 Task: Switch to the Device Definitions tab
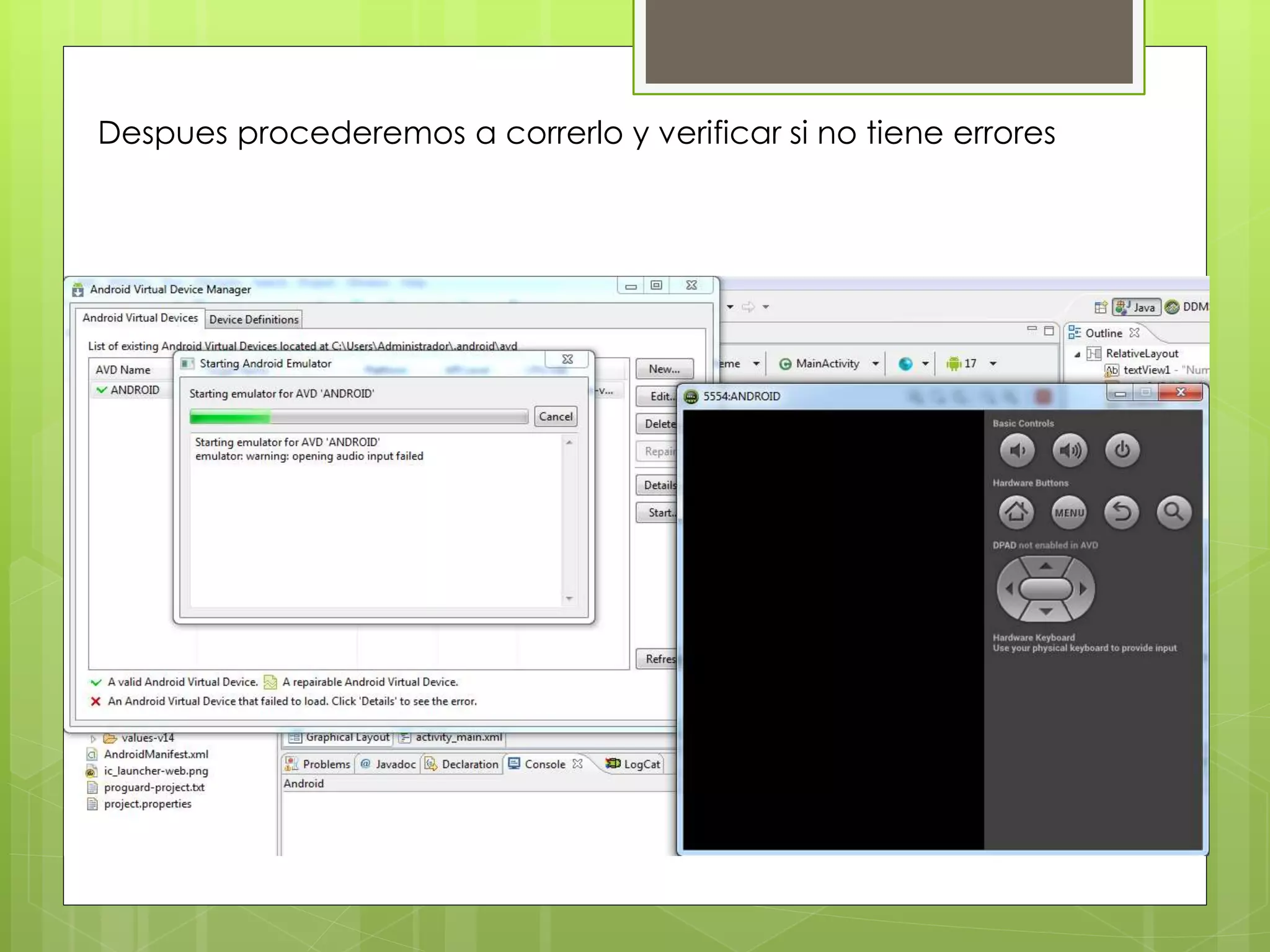[254, 319]
